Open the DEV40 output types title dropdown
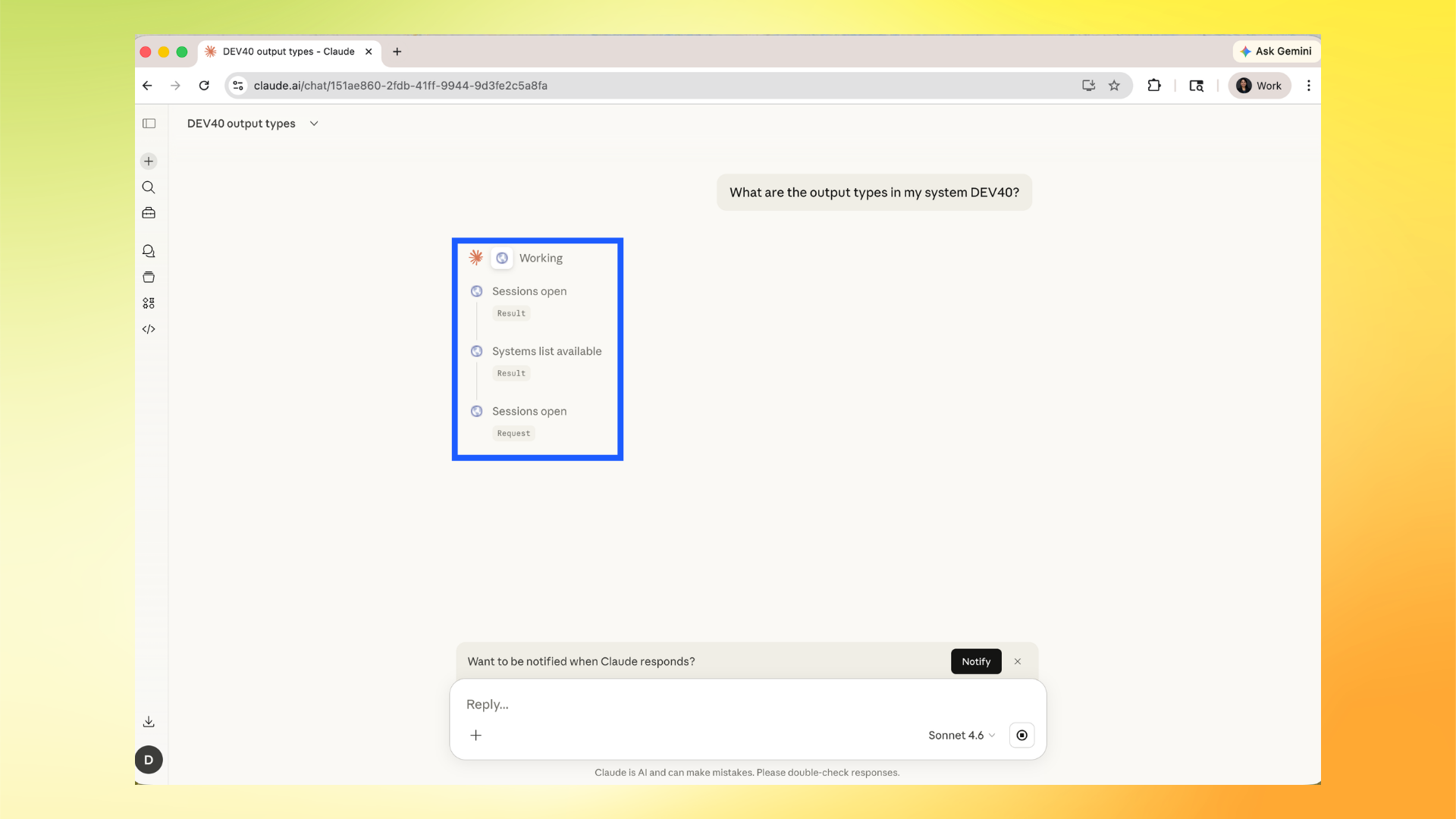Viewport: 1456px width, 819px height. pos(314,123)
